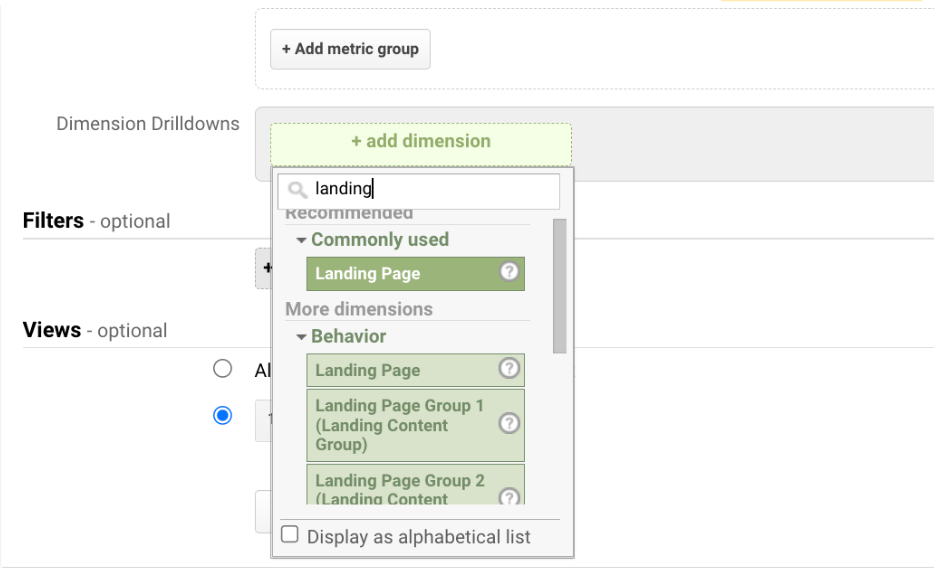Screen dimensions: 934x568
Task: Enable Display as alphabetical list checkbox
Action: (x=290, y=535)
